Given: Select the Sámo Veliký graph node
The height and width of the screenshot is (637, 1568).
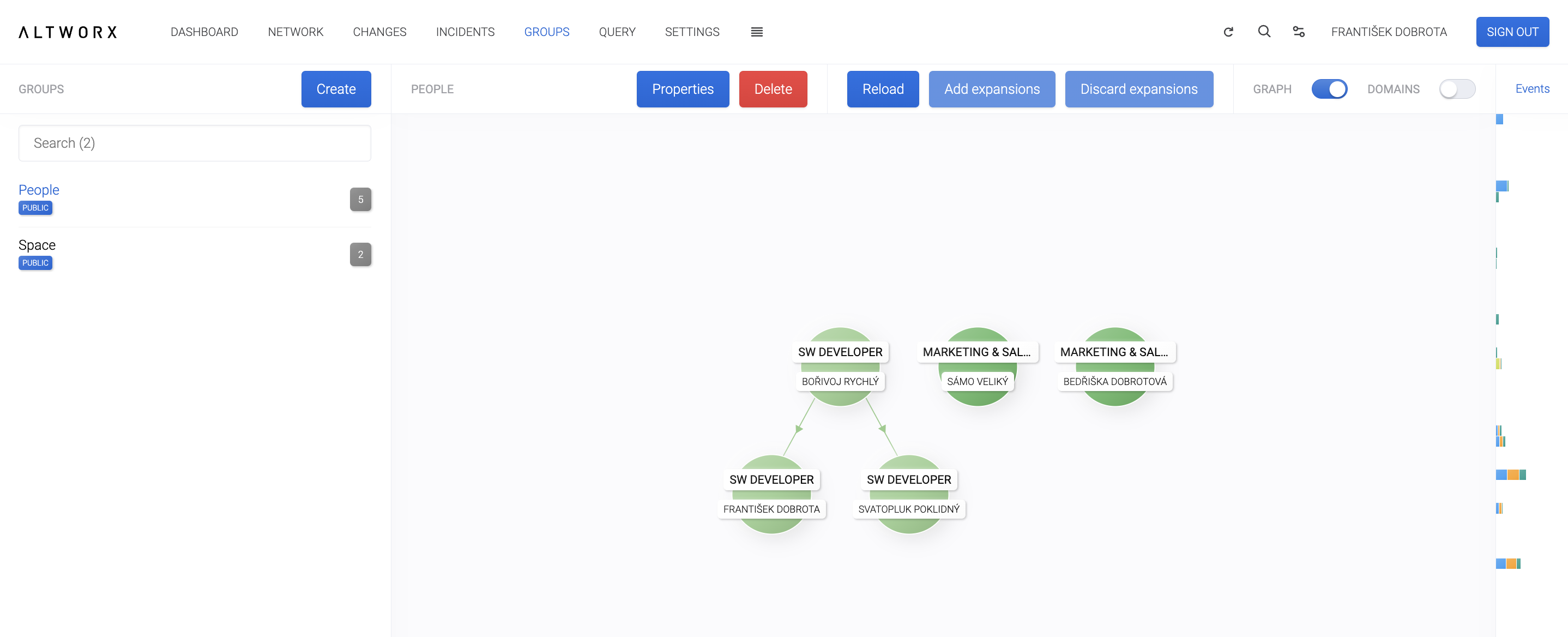Looking at the screenshot, I should click(x=977, y=366).
